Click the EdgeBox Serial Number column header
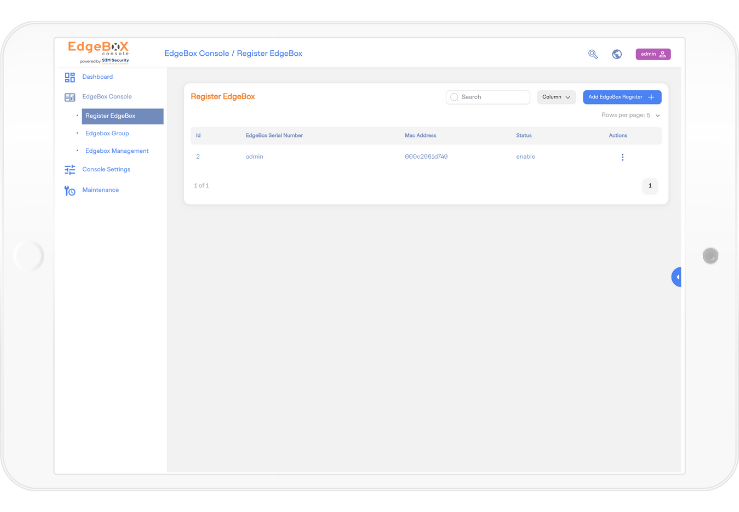Viewport: 739px width, 512px height. pos(274,135)
